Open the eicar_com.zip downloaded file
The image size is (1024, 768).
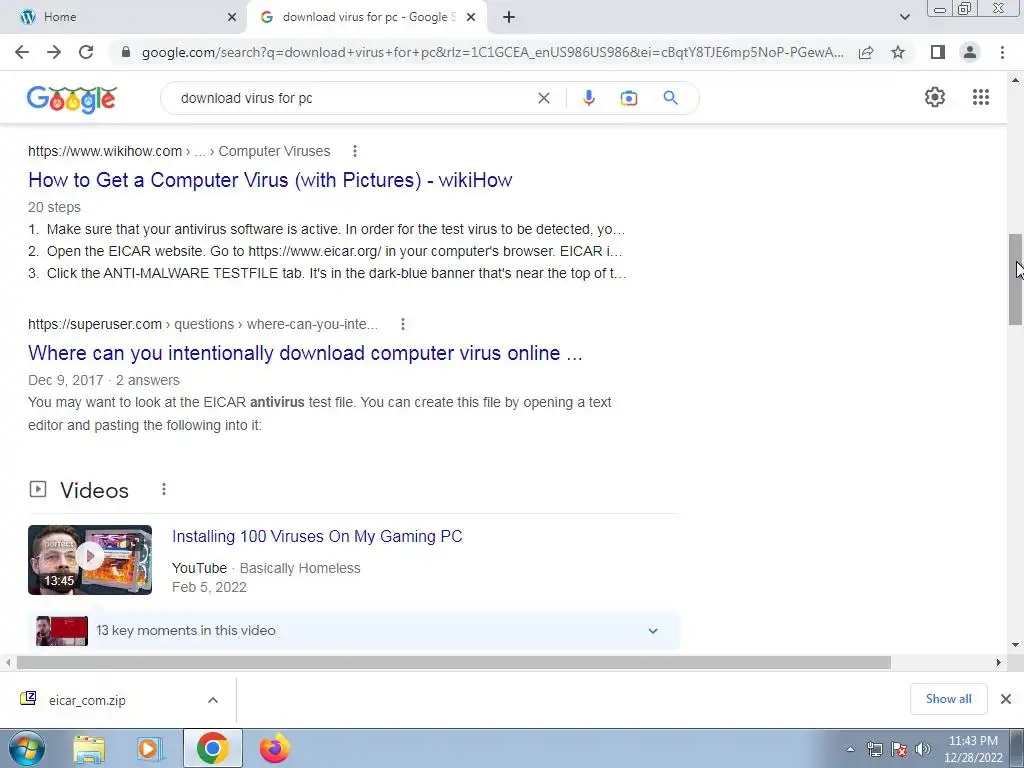(88, 700)
